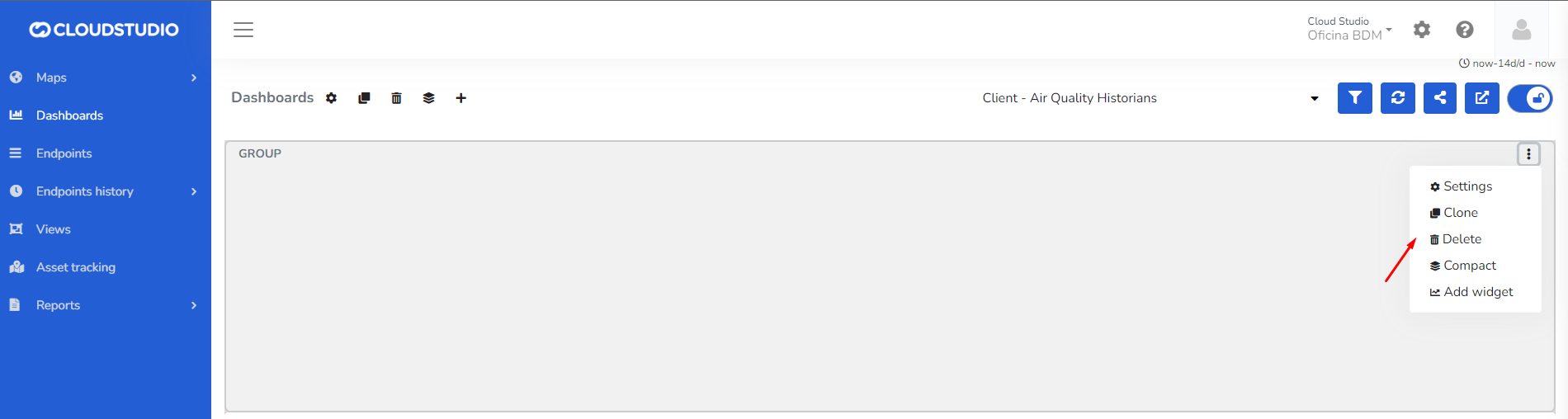Choose Add widget in the group menu
Viewport: 1568px width, 419px height.
pyautogui.click(x=1477, y=292)
